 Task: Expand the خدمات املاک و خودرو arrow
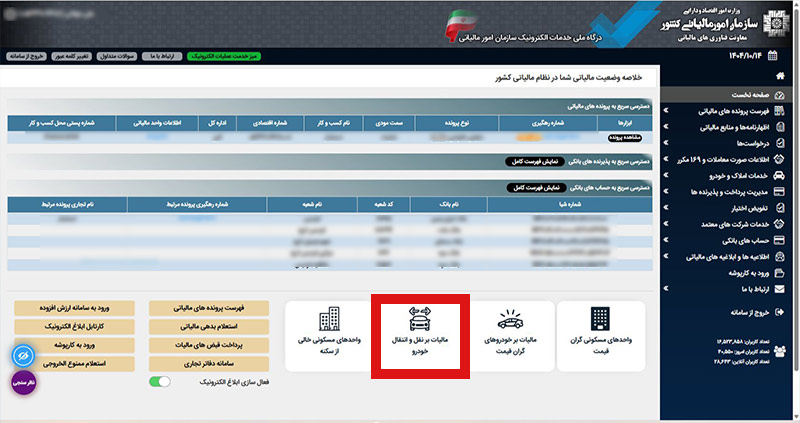(x=666, y=175)
